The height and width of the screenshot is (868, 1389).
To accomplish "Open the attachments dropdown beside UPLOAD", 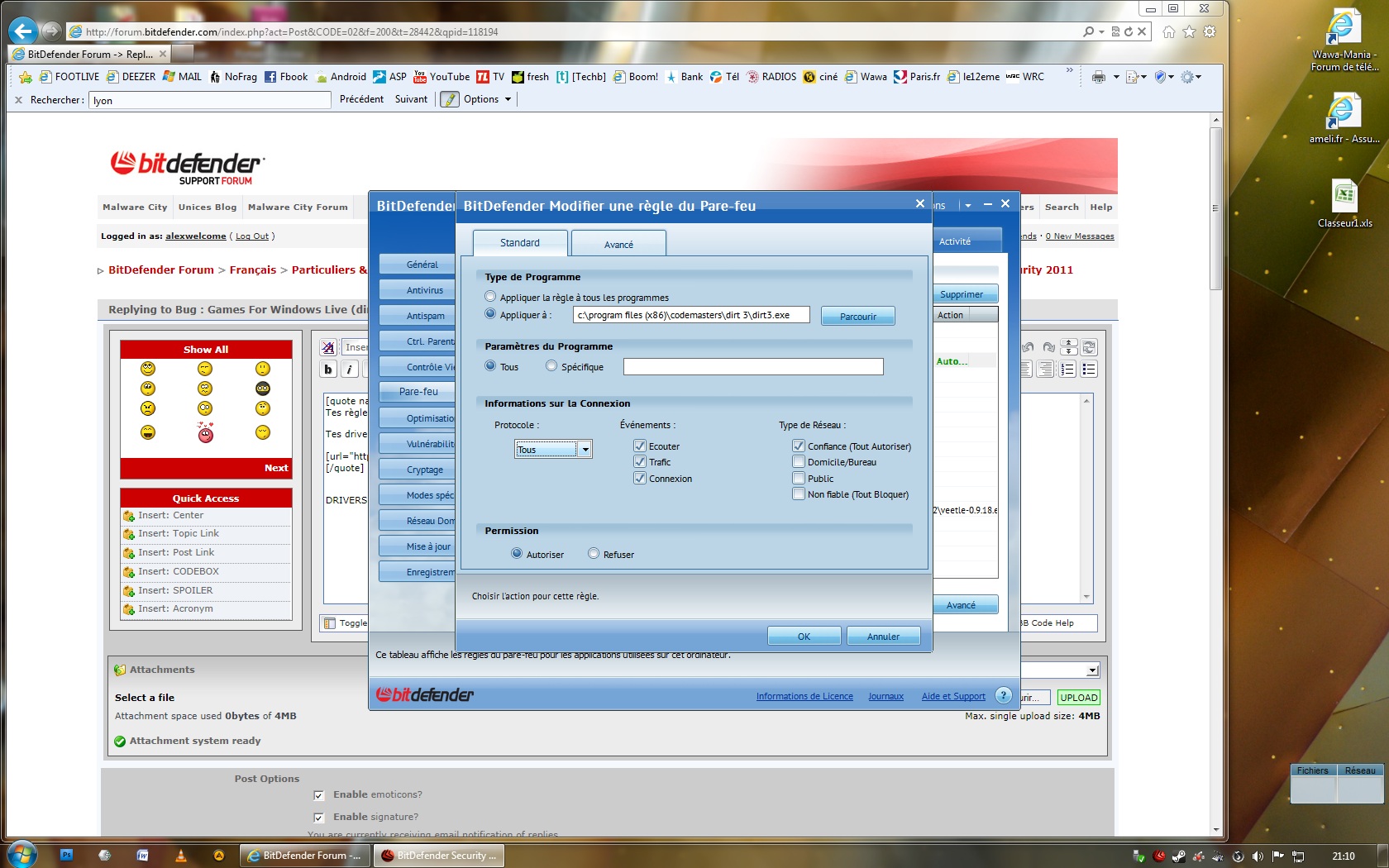I will (x=1092, y=670).
